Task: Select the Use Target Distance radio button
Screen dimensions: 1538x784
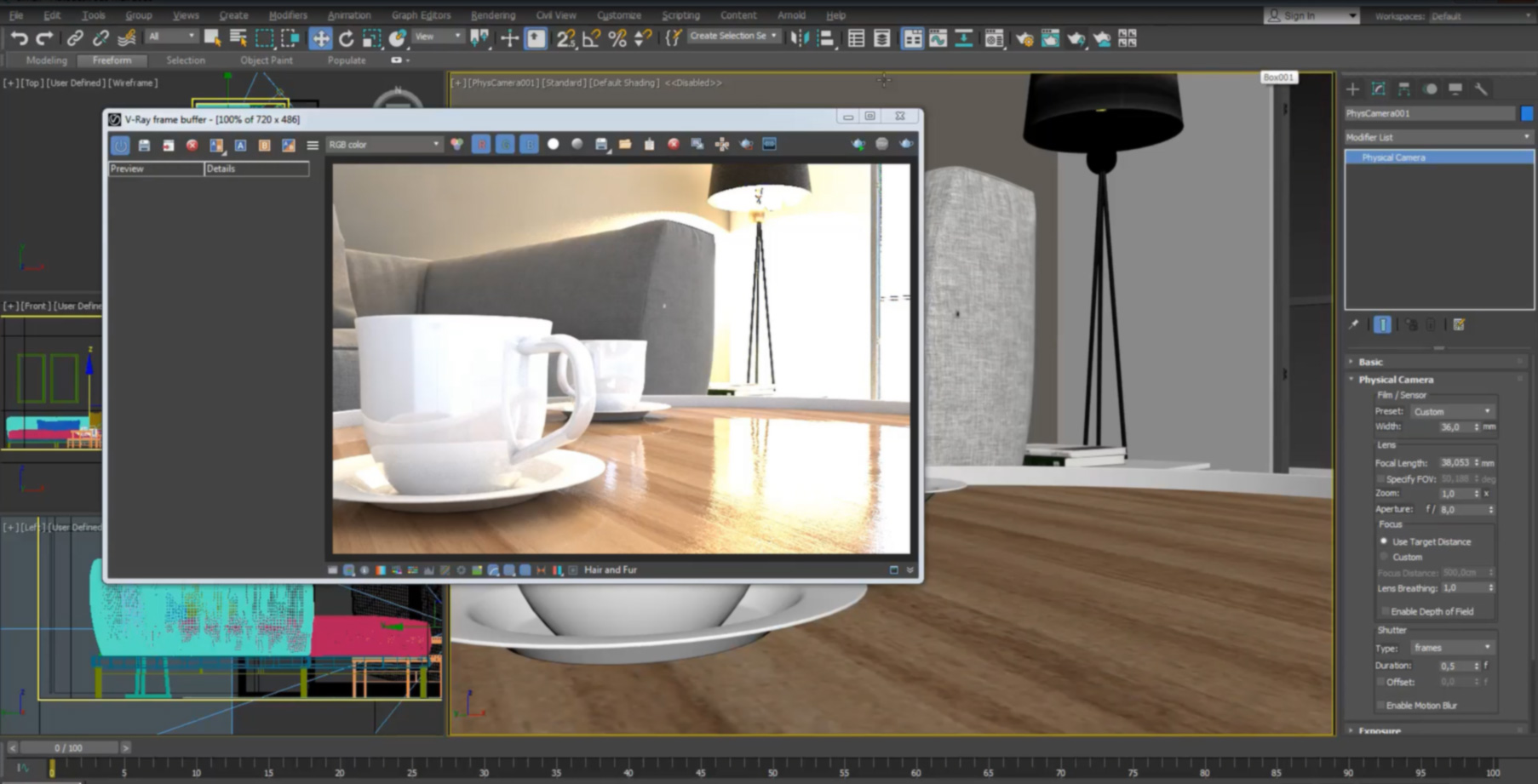Action: (x=1385, y=541)
